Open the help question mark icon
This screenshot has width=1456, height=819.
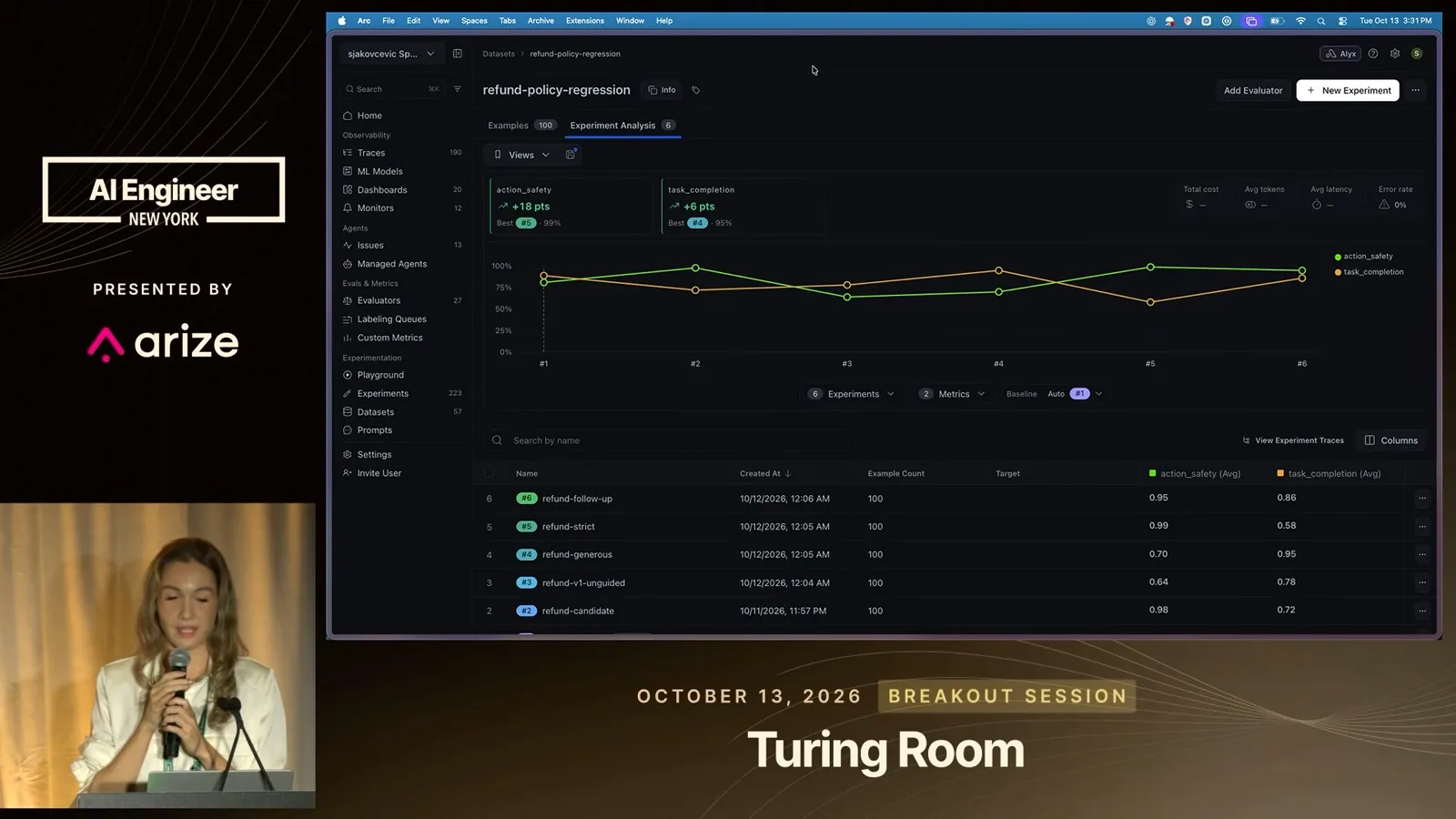click(1373, 54)
